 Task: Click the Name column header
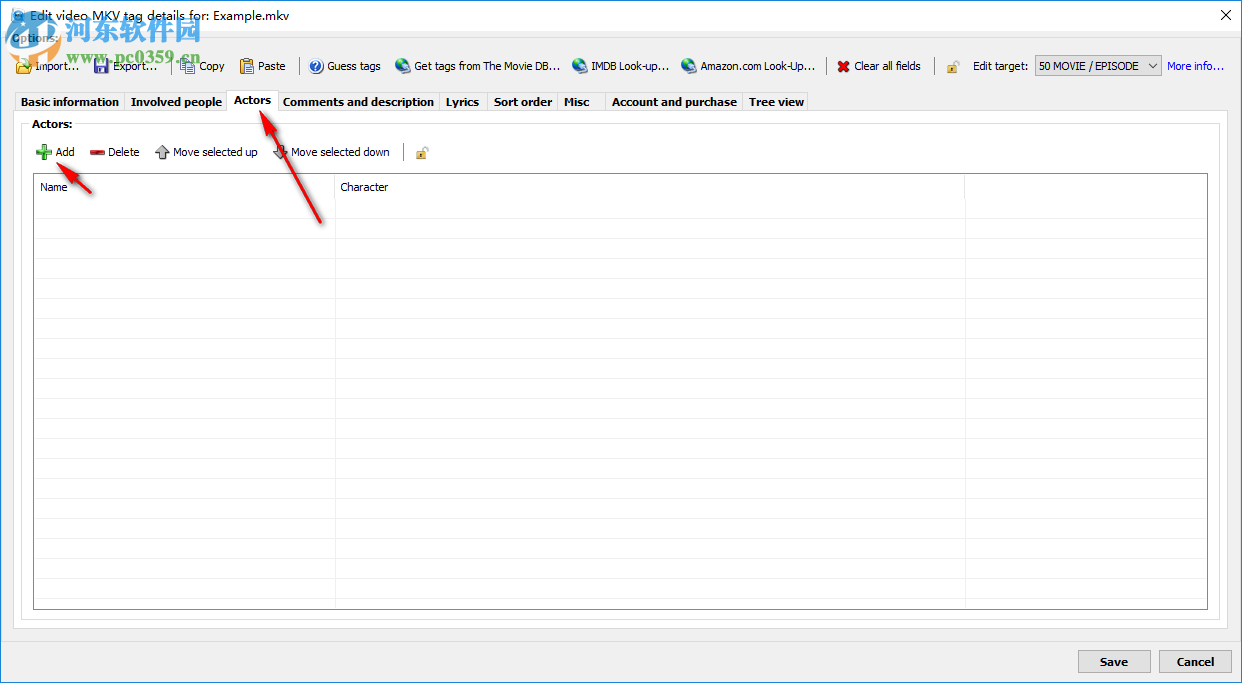click(x=54, y=187)
